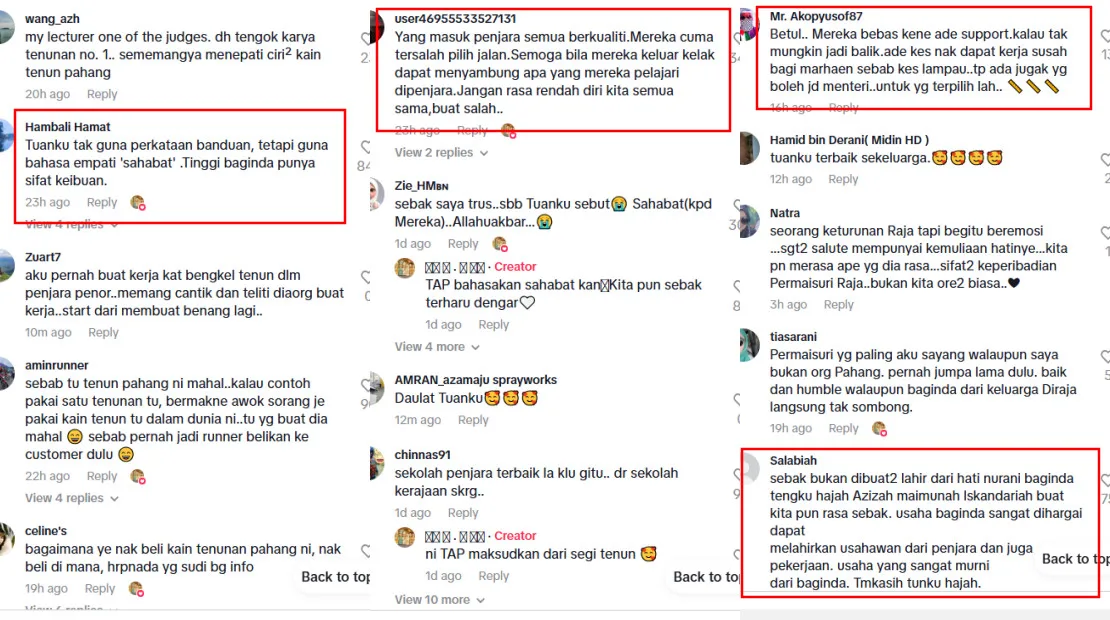Image resolution: width=1110 pixels, height=620 pixels.
Task: Expand 'View 2 replies' under user46955533527131
Action: [x=441, y=152]
